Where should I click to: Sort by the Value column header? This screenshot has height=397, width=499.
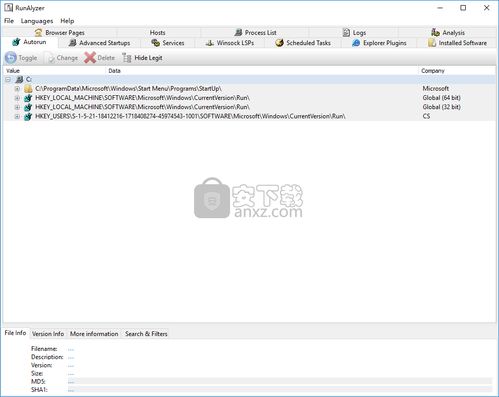click(54, 71)
